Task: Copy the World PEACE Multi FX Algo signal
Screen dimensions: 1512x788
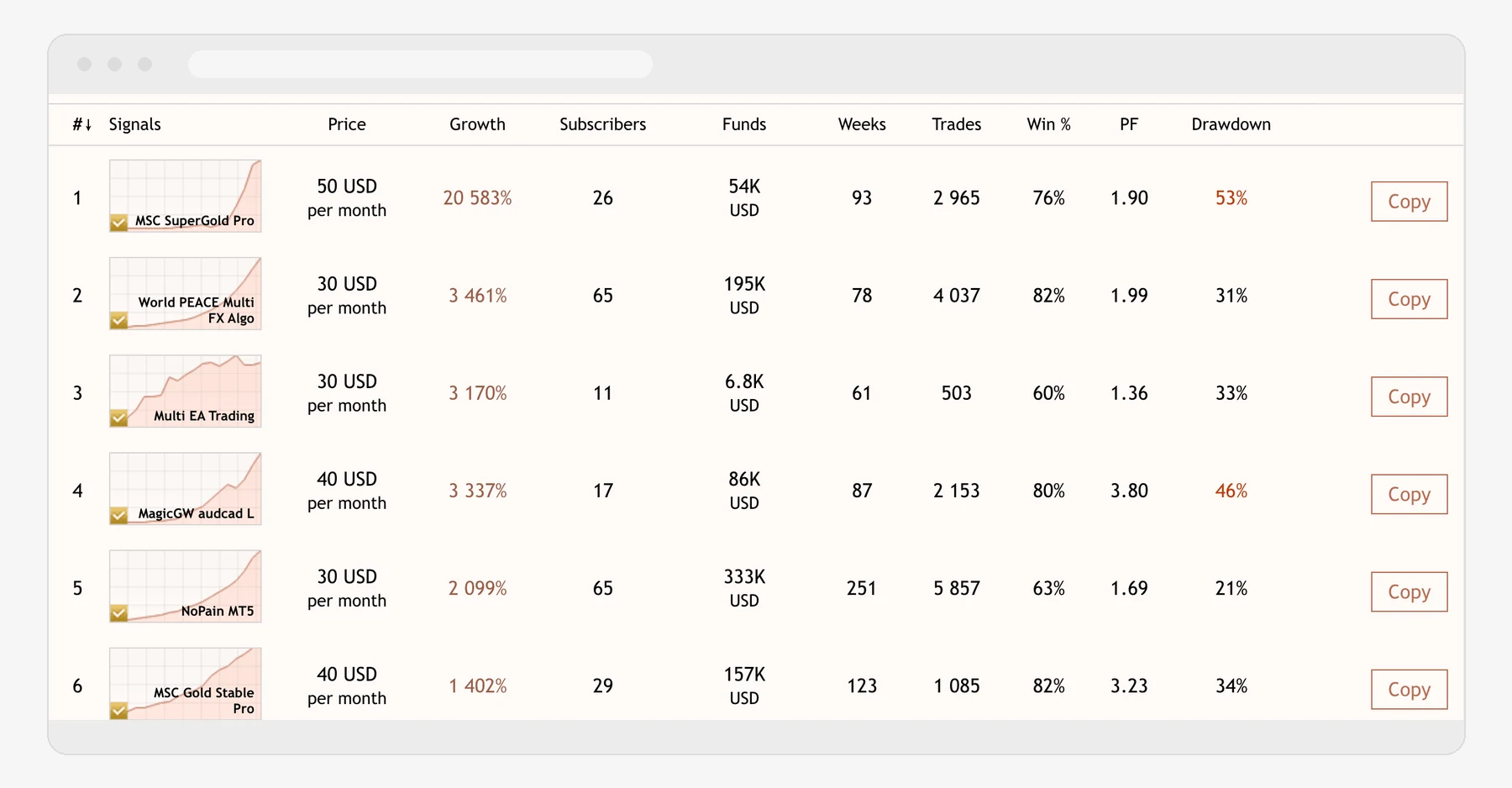Action: point(1409,299)
